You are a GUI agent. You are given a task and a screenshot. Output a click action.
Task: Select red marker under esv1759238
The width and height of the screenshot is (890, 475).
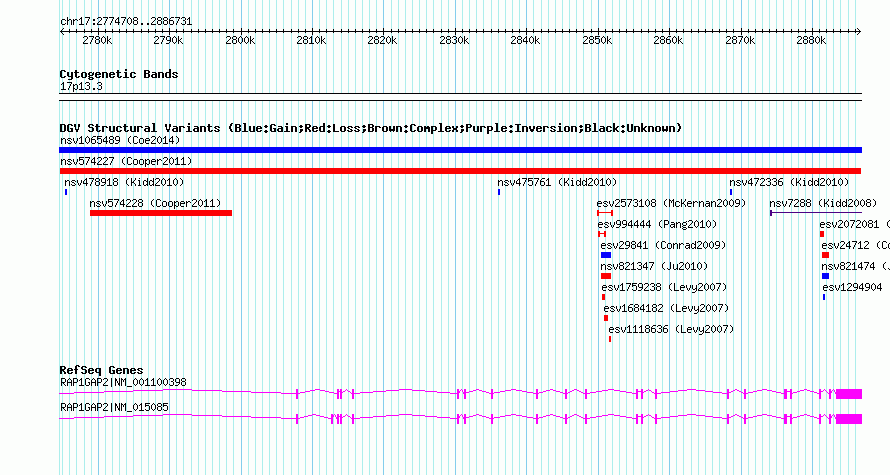[x=603, y=297]
